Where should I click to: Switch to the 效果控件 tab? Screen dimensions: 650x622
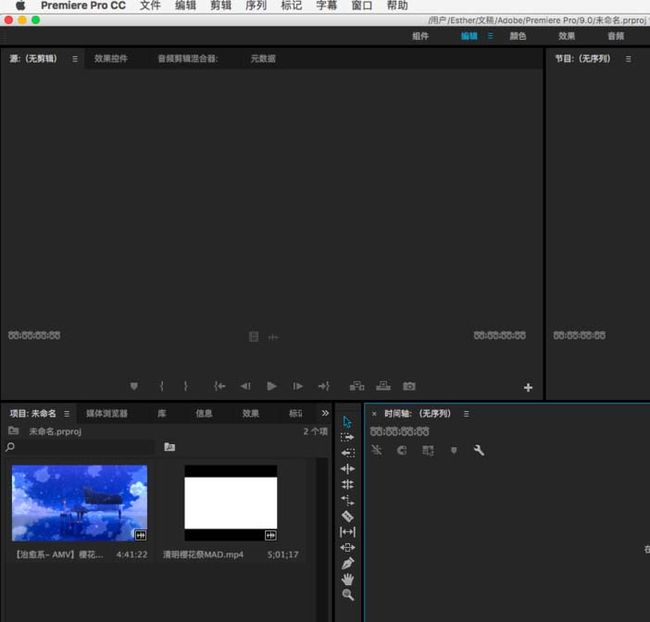click(111, 59)
